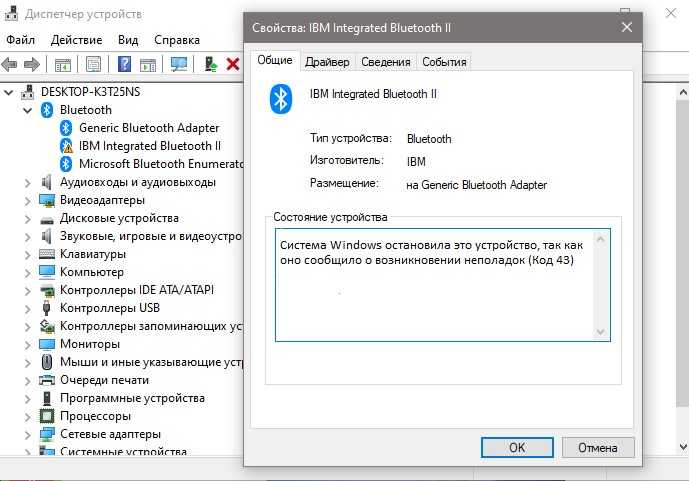This screenshot has height=481, width=689.
Task: Click the IBM Integrated Bluetooth II warning icon
Action: point(66,146)
